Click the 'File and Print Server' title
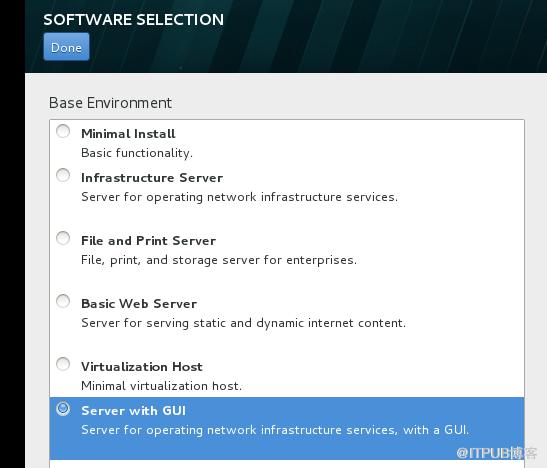The image size is (547, 468). coord(148,241)
